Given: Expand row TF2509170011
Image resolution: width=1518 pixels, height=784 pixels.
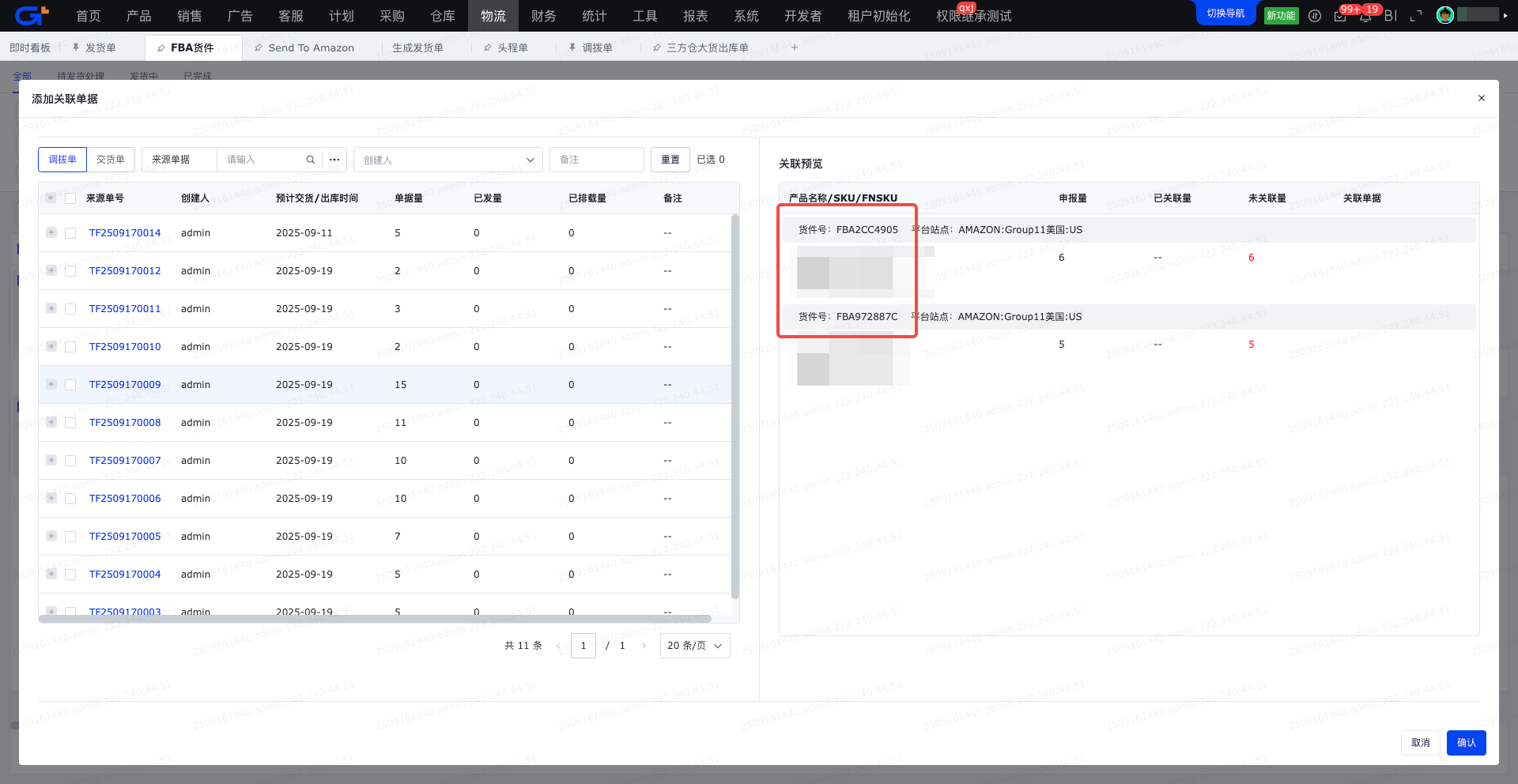Looking at the screenshot, I should coord(51,308).
